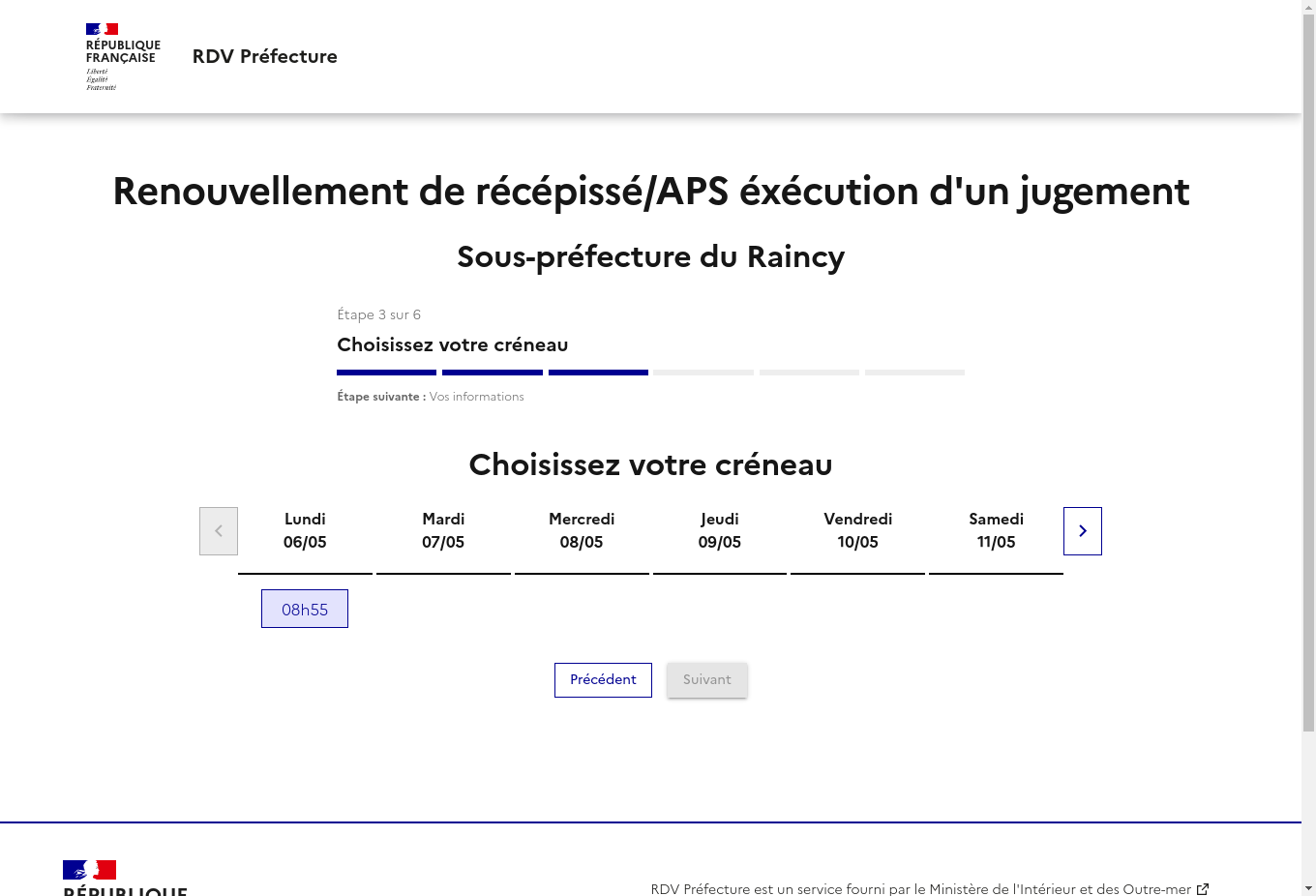This screenshot has width=1316, height=896.
Task: Click the centered 'Choisissez votre créneau' section heading
Action: click(x=650, y=464)
